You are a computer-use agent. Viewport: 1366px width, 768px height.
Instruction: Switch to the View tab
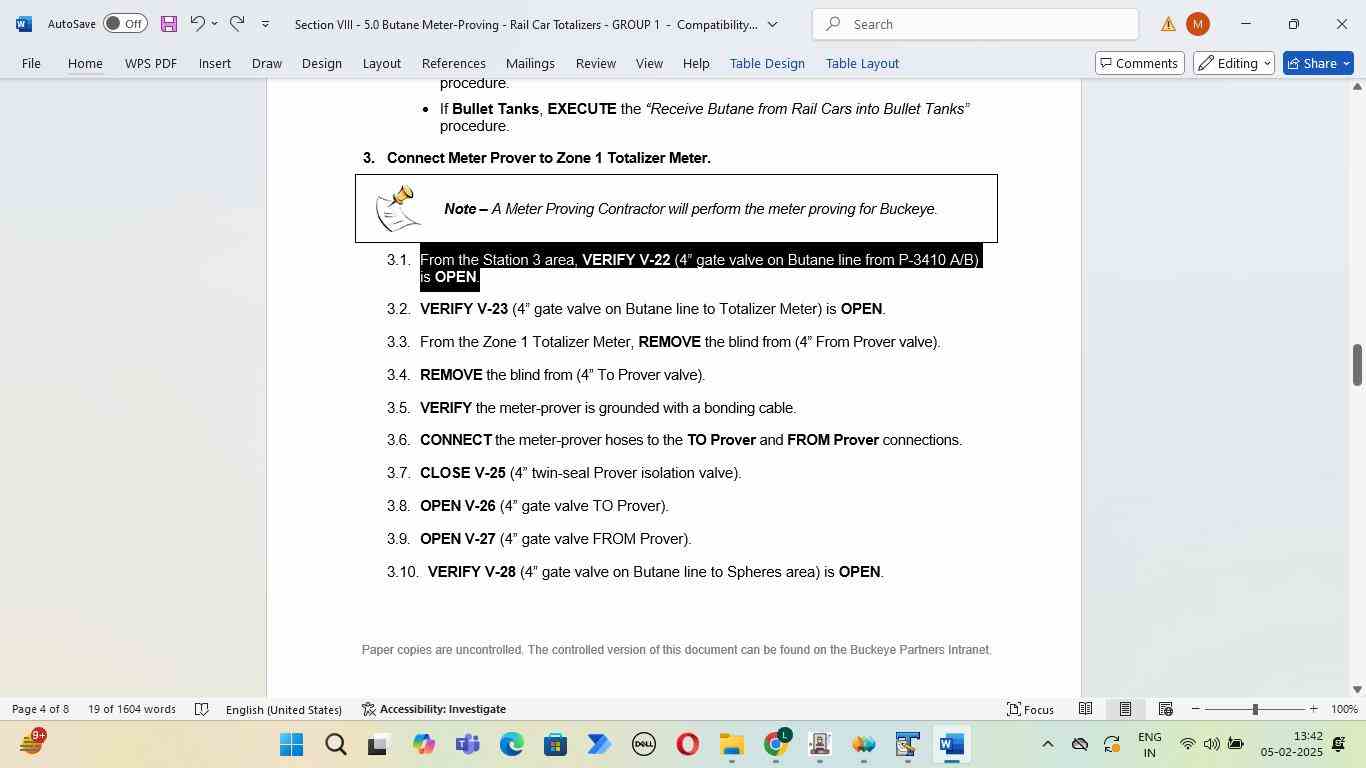coord(649,63)
